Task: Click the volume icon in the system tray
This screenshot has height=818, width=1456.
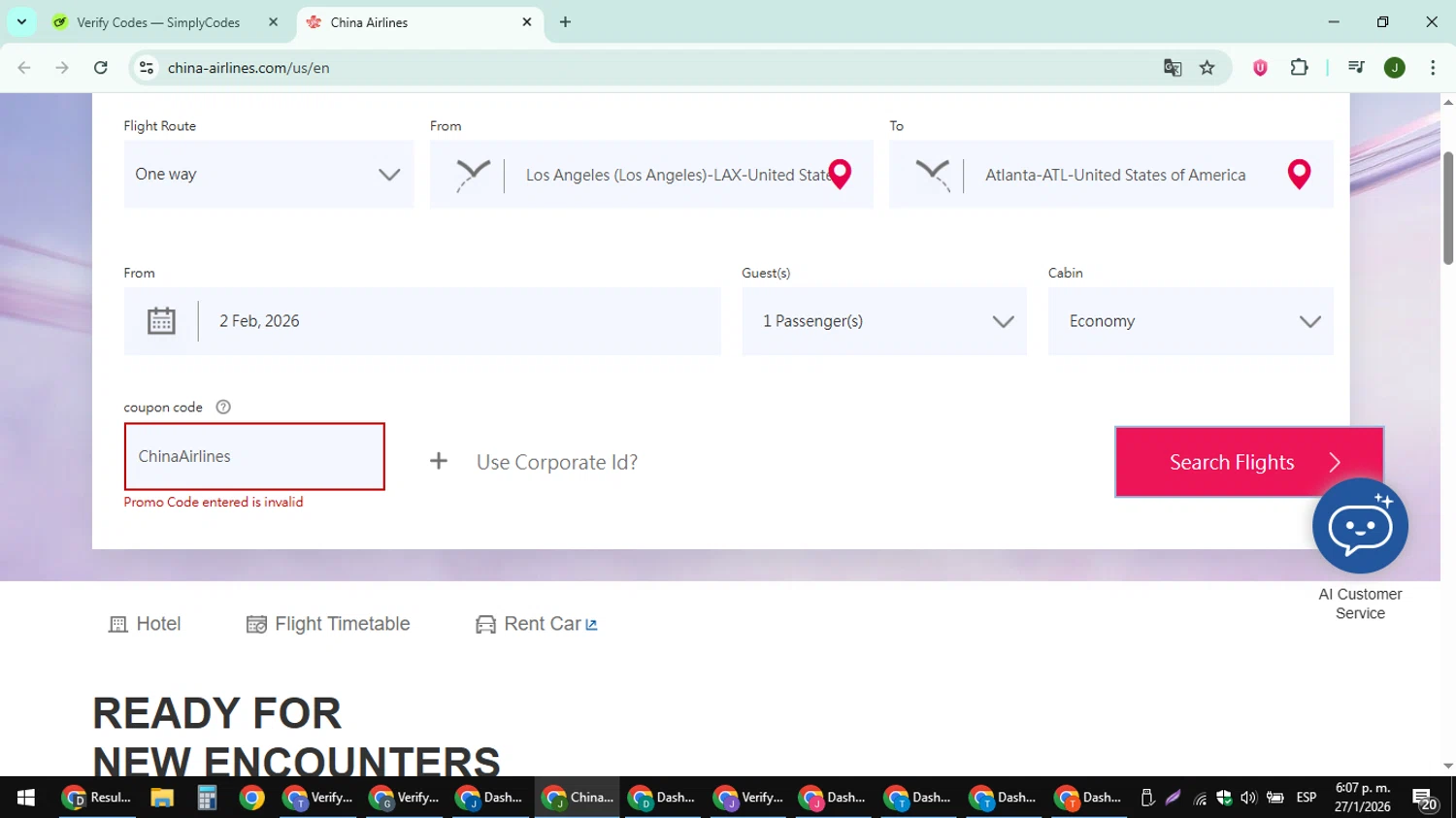Action: click(1248, 798)
